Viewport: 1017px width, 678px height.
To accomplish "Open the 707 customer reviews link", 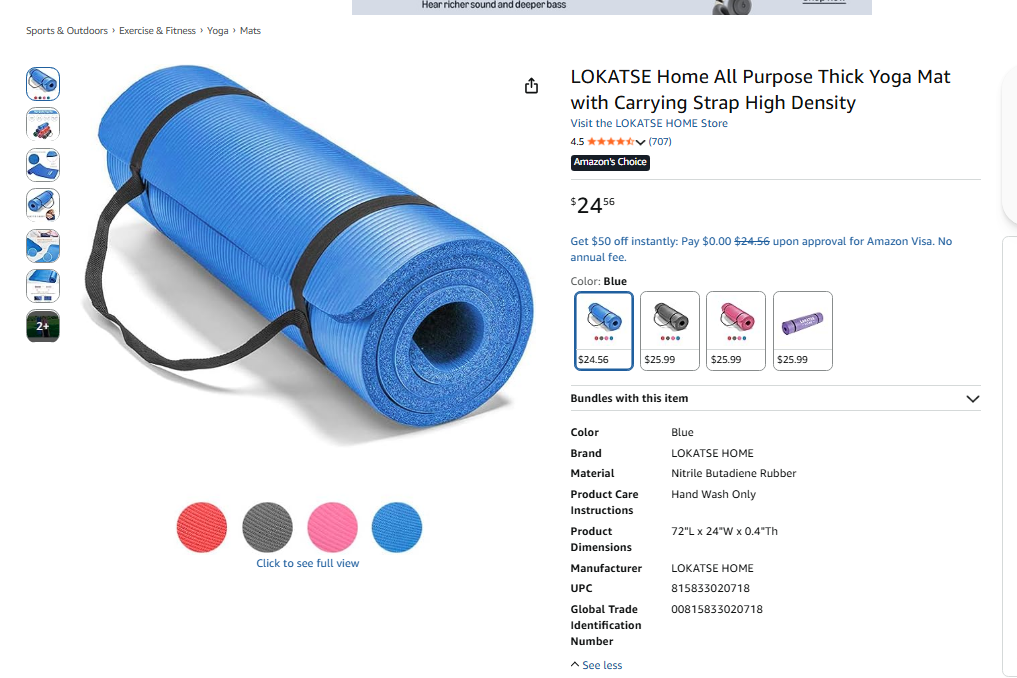I will pyautogui.click(x=660, y=141).
